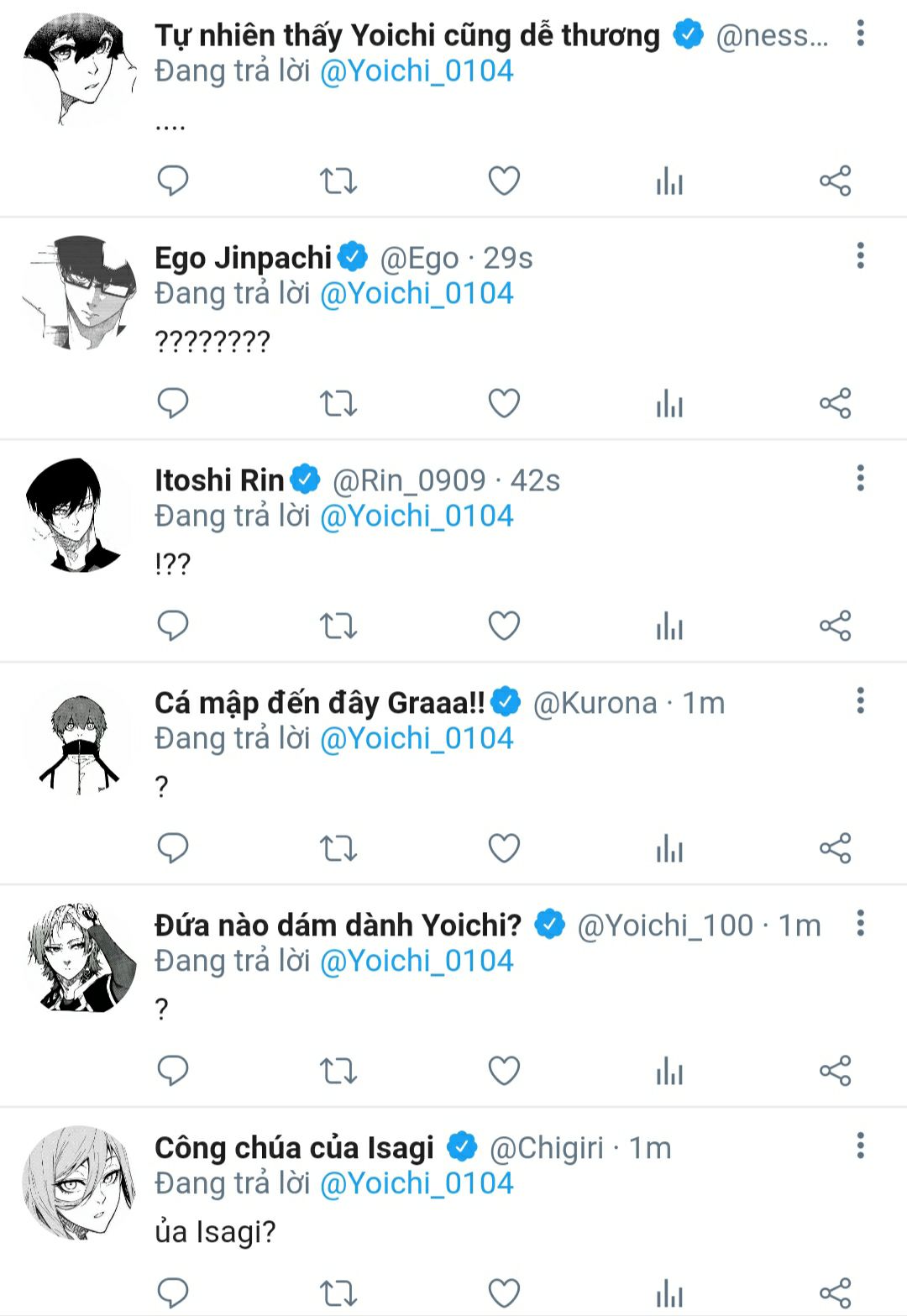Share Ego Jinpachi's reply

[835, 403]
